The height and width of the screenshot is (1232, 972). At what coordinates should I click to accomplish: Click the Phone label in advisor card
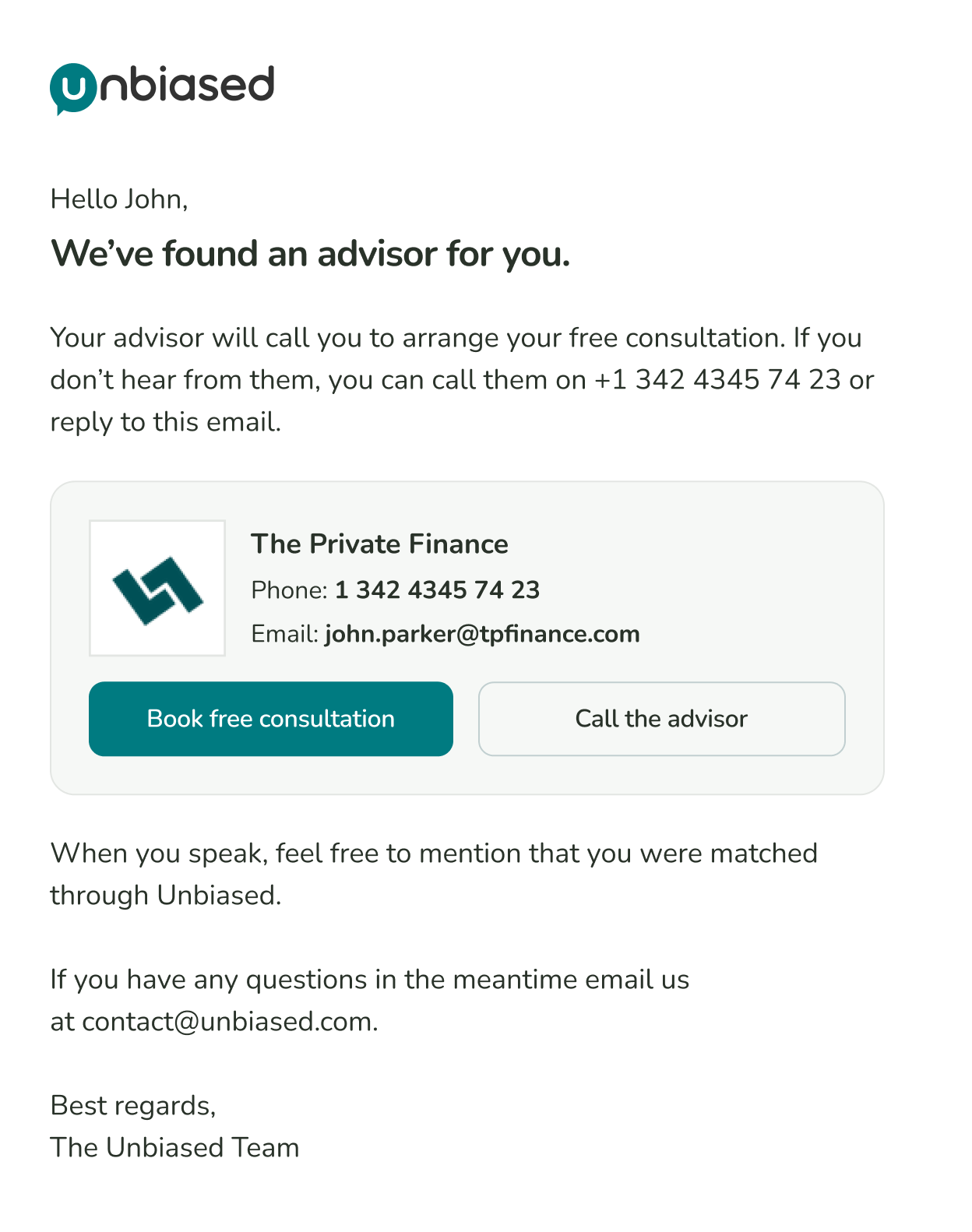pyautogui.click(x=289, y=590)
